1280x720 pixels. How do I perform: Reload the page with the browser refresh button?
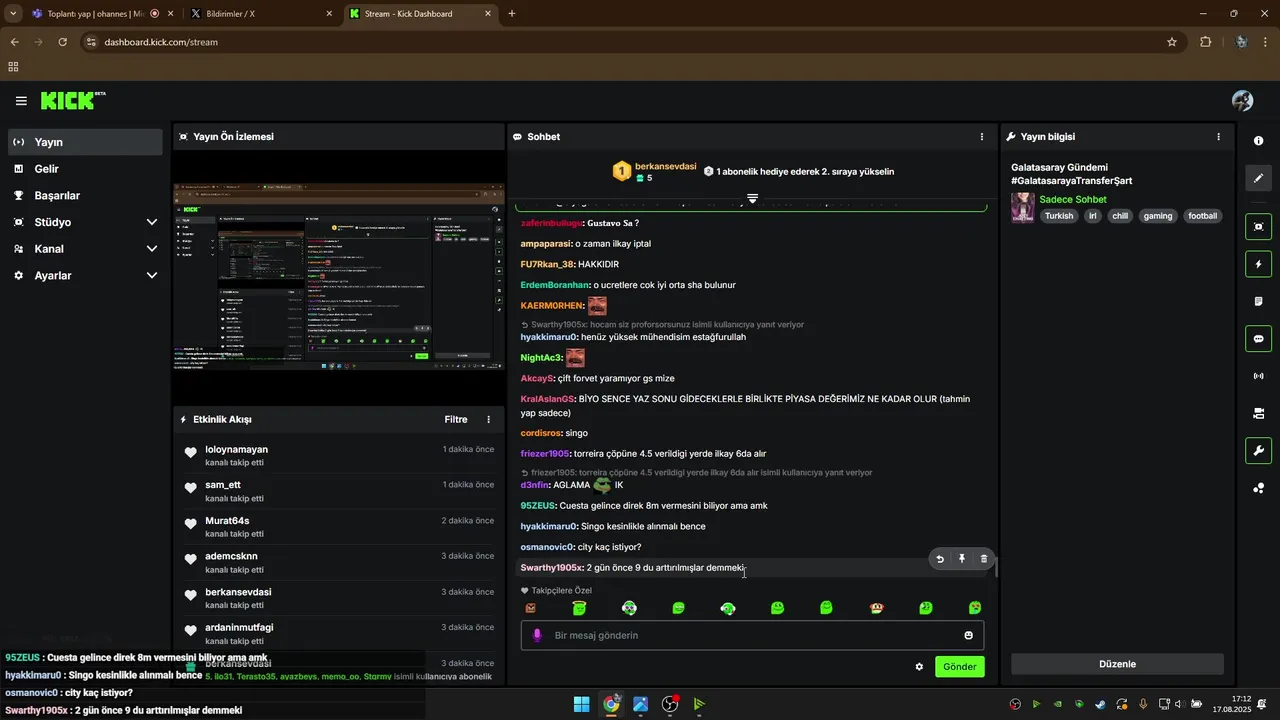[x=62, y=42]
